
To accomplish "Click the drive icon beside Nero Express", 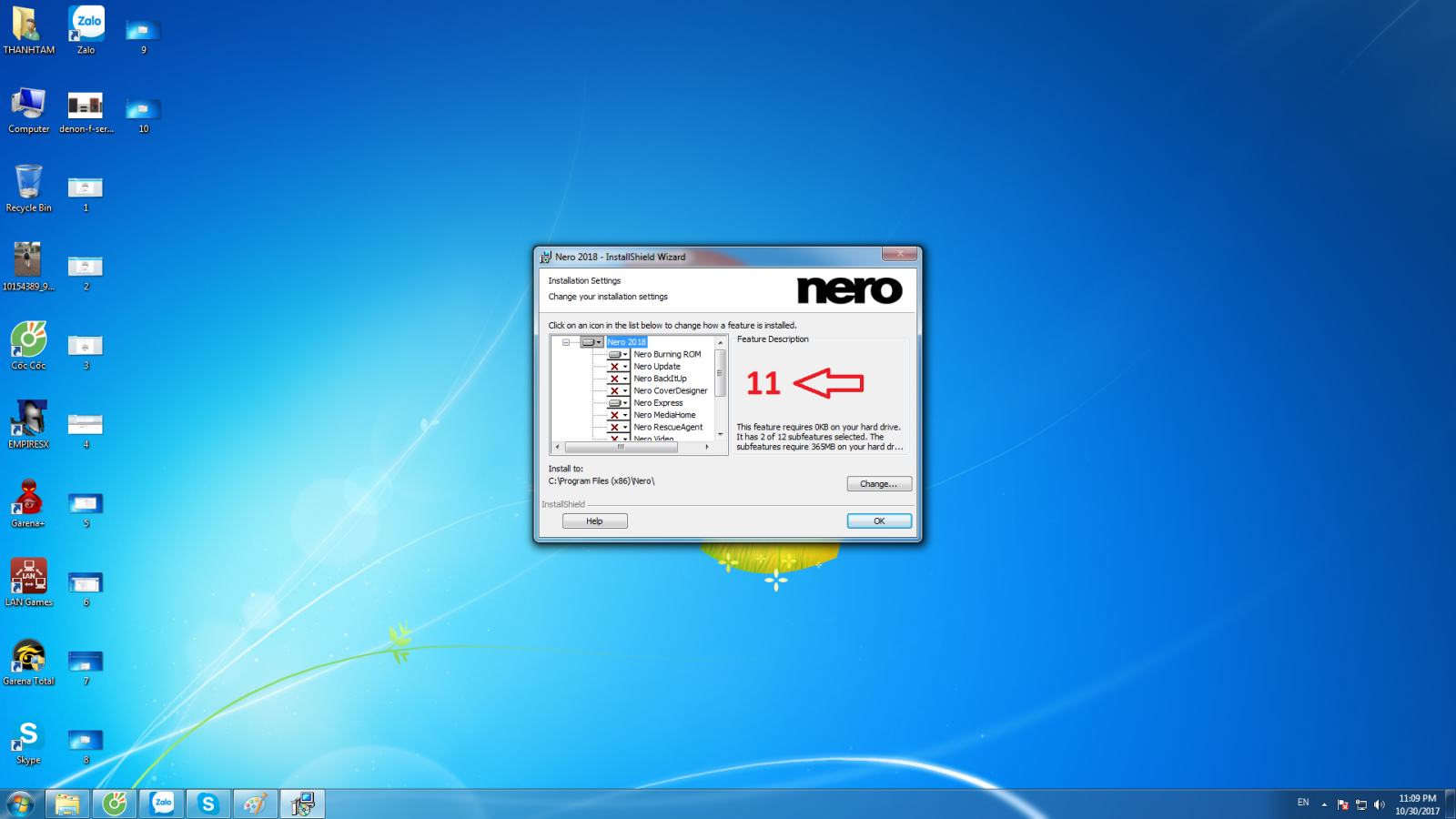I will pyautogui.click(x=614, y=403).
